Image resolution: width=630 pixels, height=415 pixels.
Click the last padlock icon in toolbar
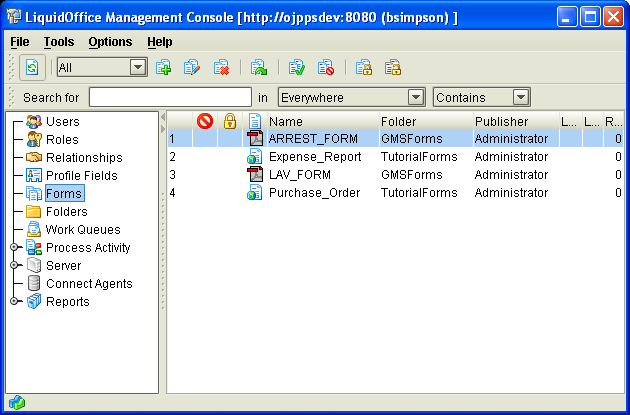click(x=393, y=67)
